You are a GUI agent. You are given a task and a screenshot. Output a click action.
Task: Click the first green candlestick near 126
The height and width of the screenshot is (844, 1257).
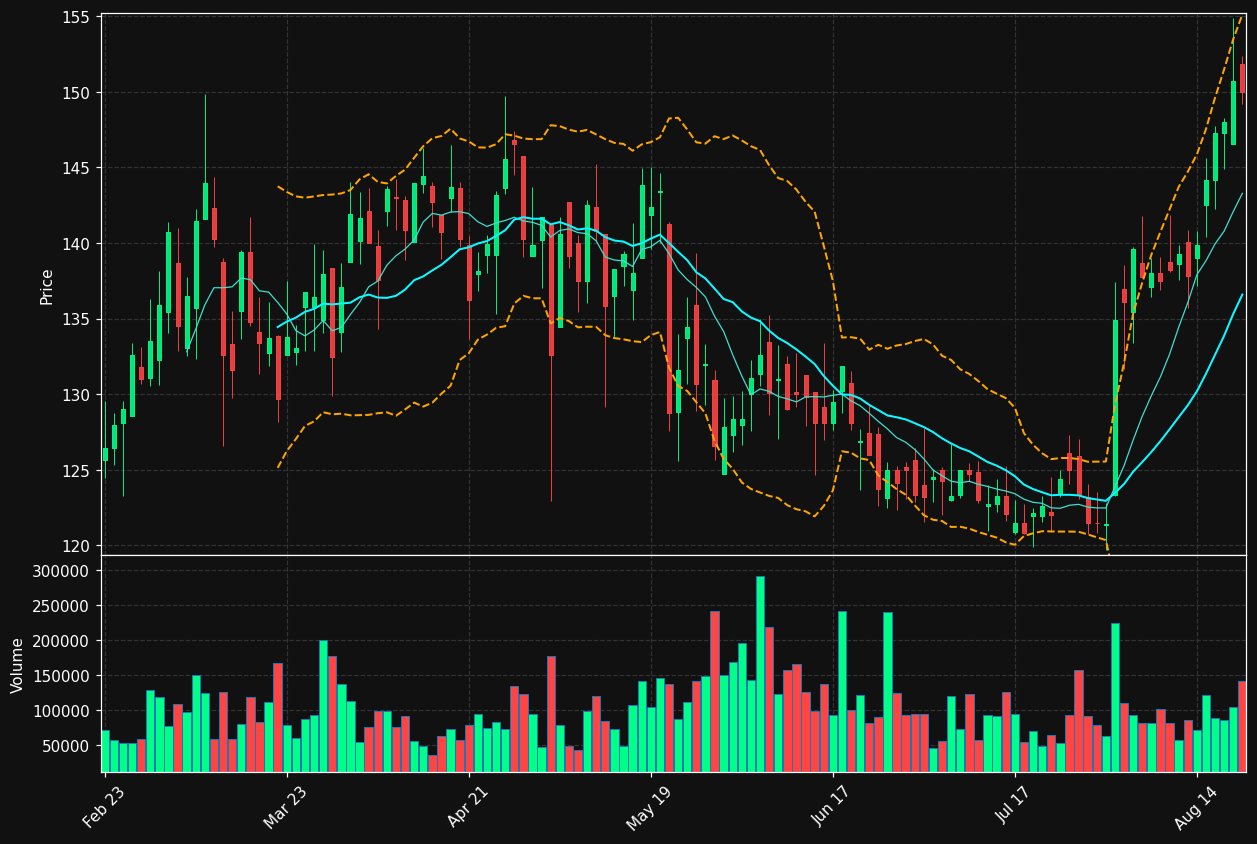point(105,454)
